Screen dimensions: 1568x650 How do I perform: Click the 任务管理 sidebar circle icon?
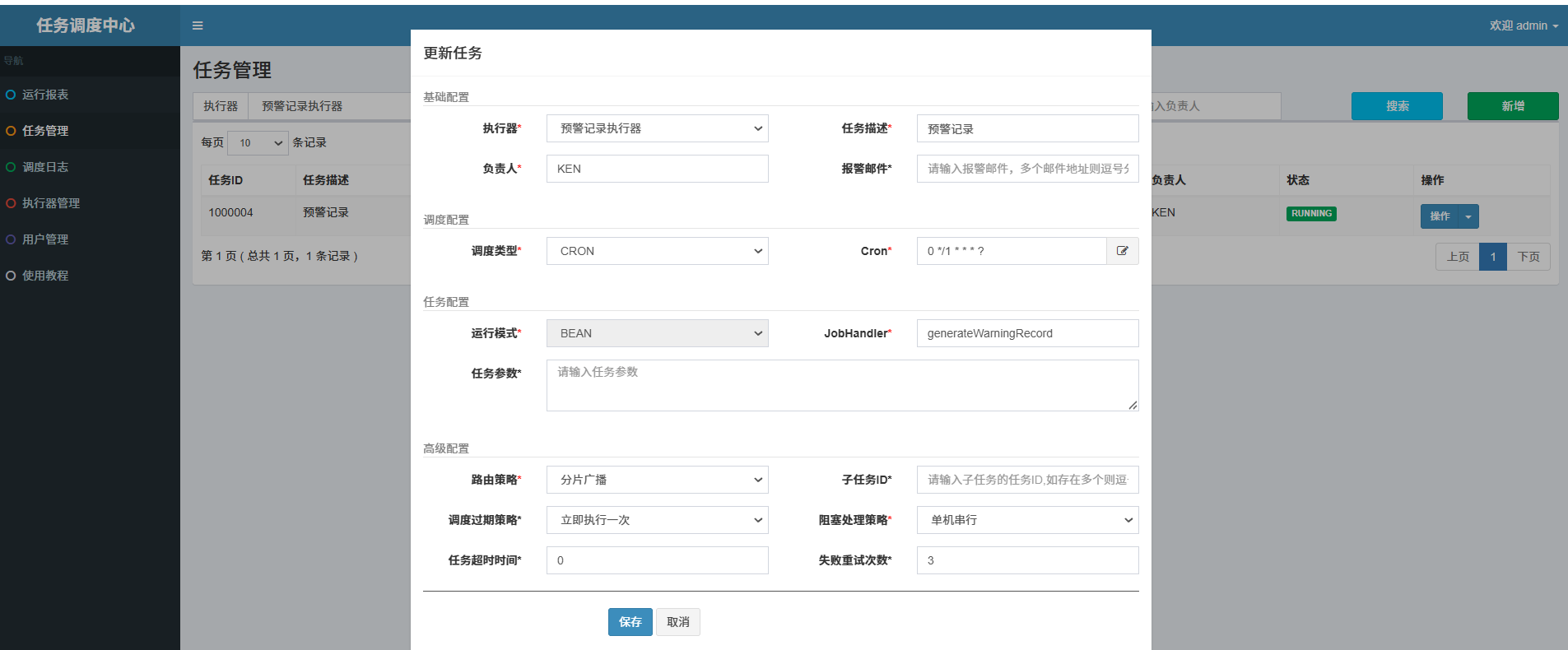11,131
